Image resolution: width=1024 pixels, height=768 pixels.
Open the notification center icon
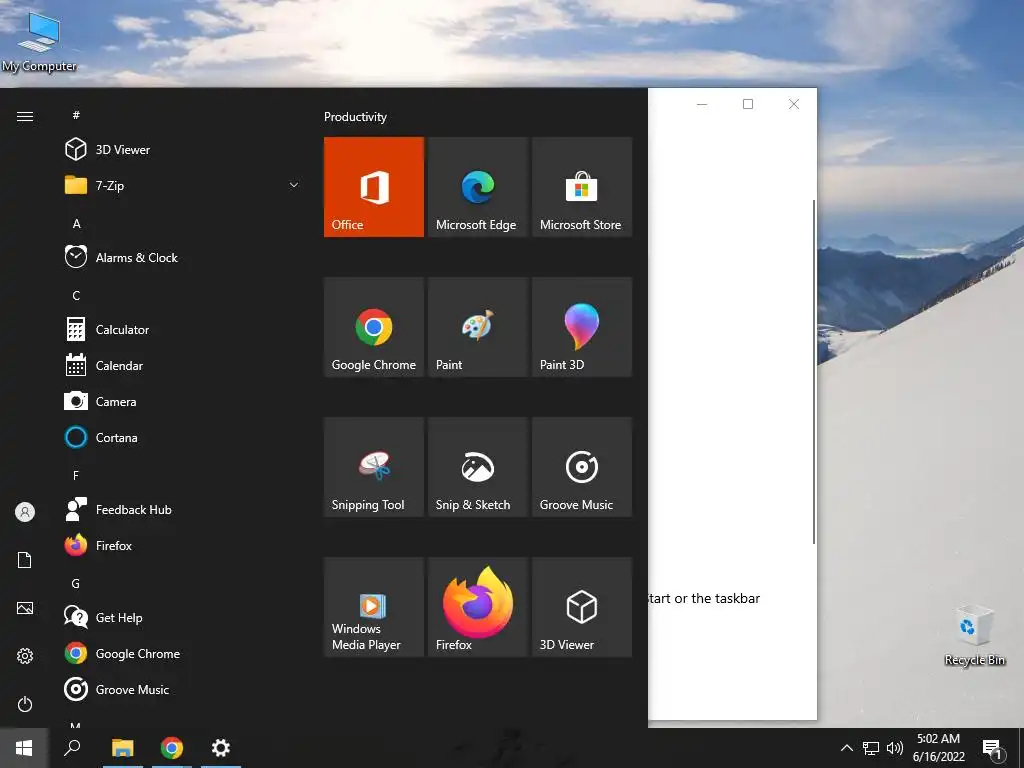coord(993,749)
